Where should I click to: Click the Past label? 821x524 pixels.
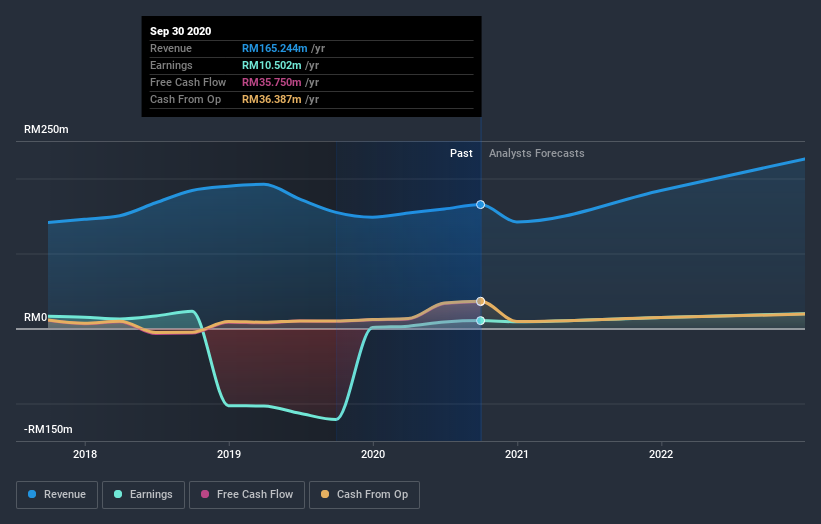[x=461, y=153]
